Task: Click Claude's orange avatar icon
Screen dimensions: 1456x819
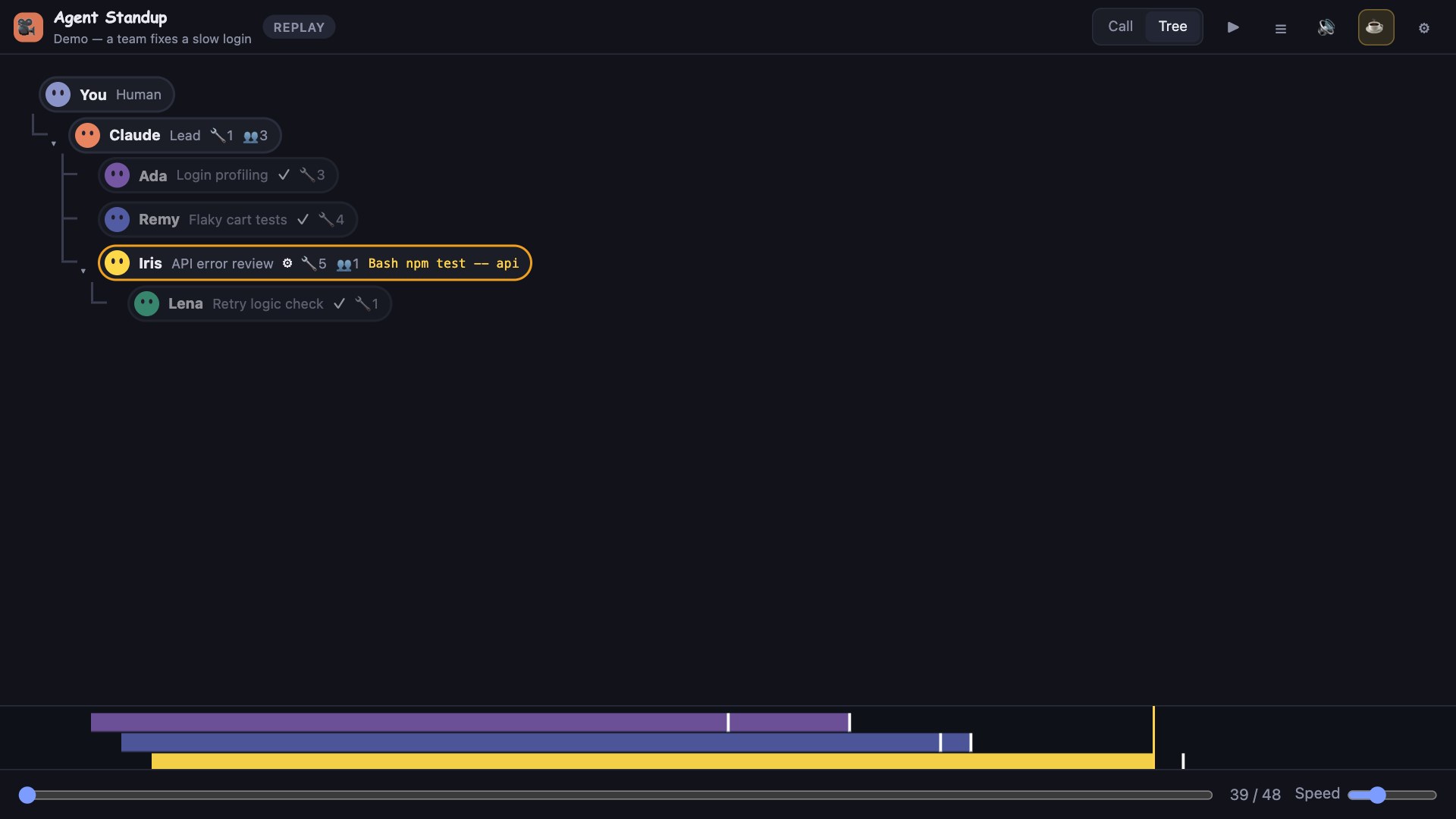Action: point(87,135)
